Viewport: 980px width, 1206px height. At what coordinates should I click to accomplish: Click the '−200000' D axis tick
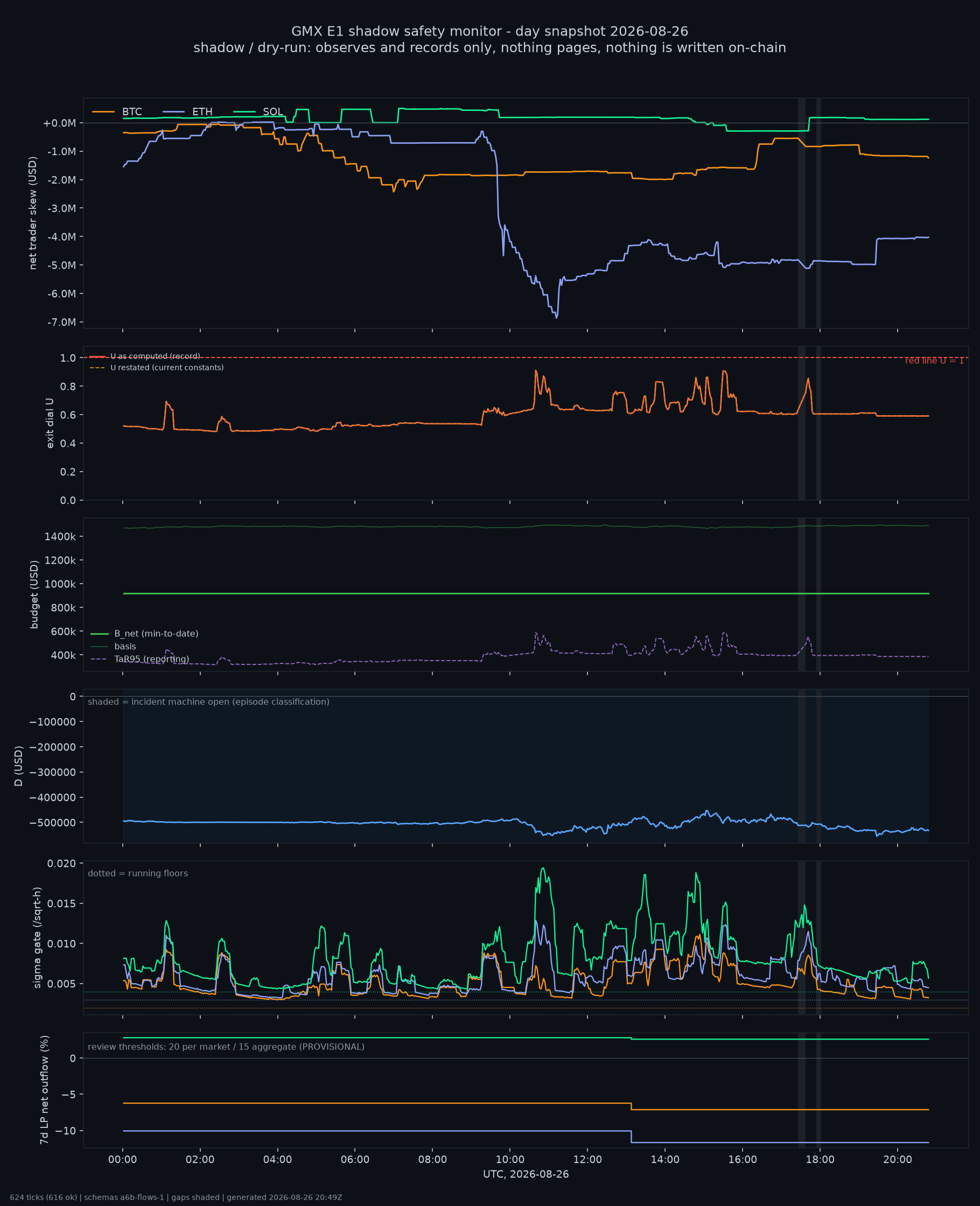(x=53, y=747)
